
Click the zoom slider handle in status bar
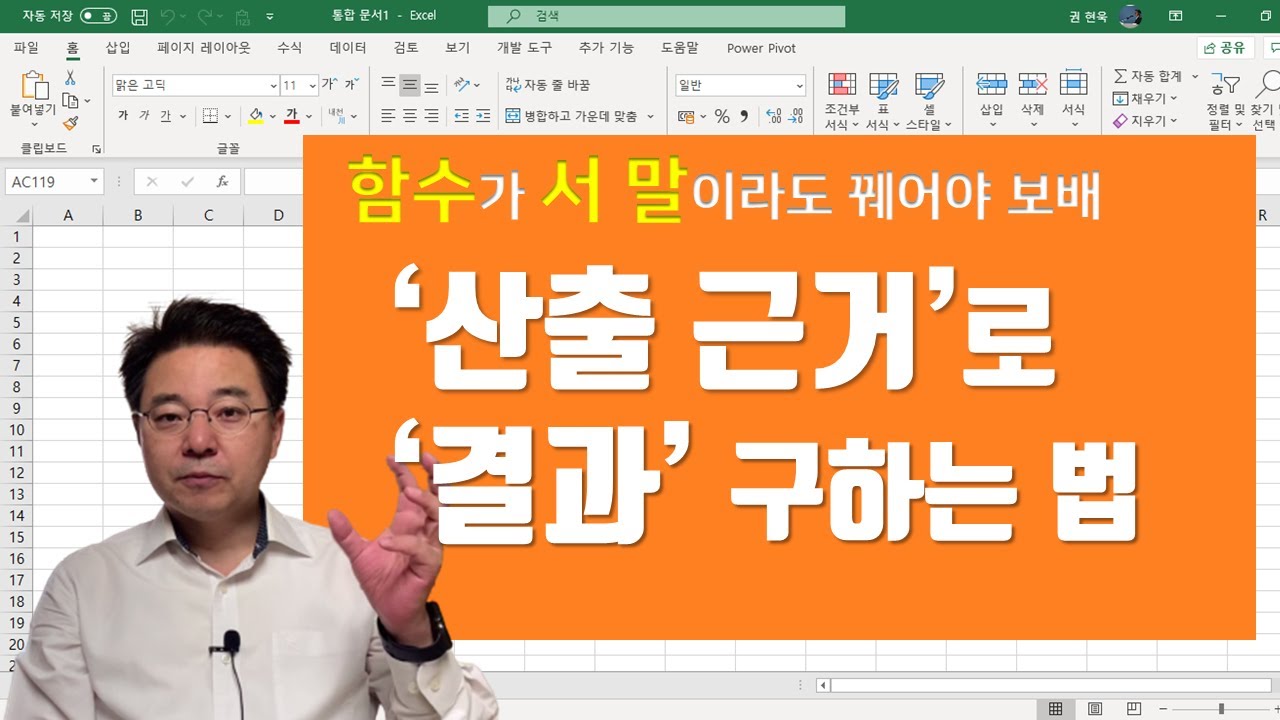[x=1221, y=709]
